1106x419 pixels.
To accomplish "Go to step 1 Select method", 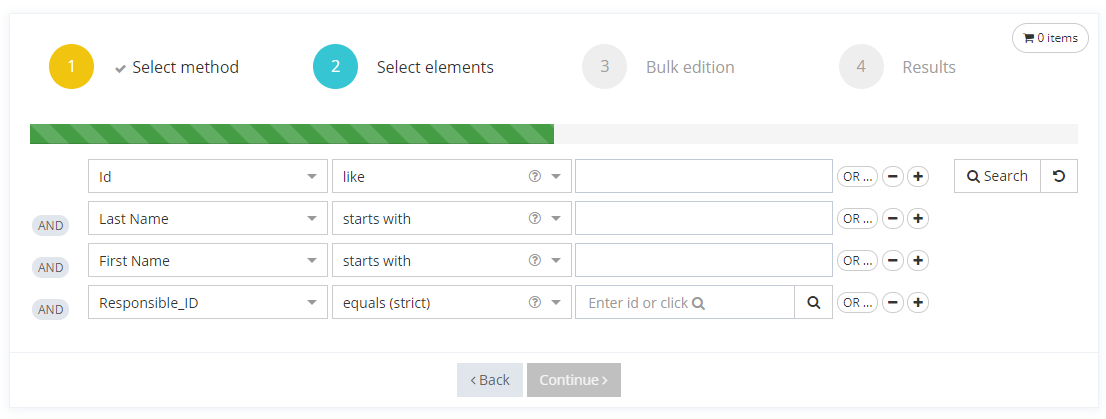I will tap(71, 67).
